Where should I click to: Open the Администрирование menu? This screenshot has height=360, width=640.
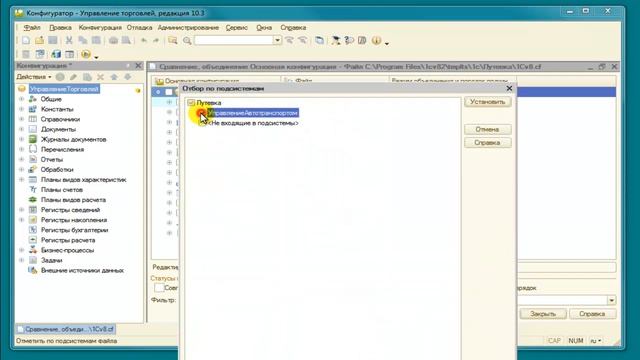[188, 28]
